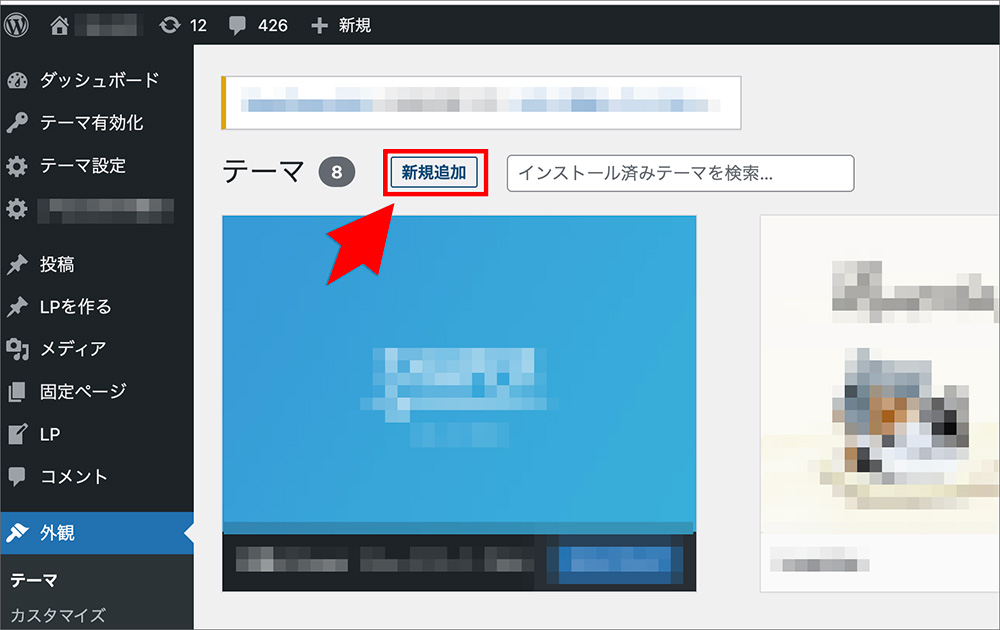The image size is (1000, 630).
Task: Click the gear icon beside the blurred menu item
Action: tap(17, 209)
